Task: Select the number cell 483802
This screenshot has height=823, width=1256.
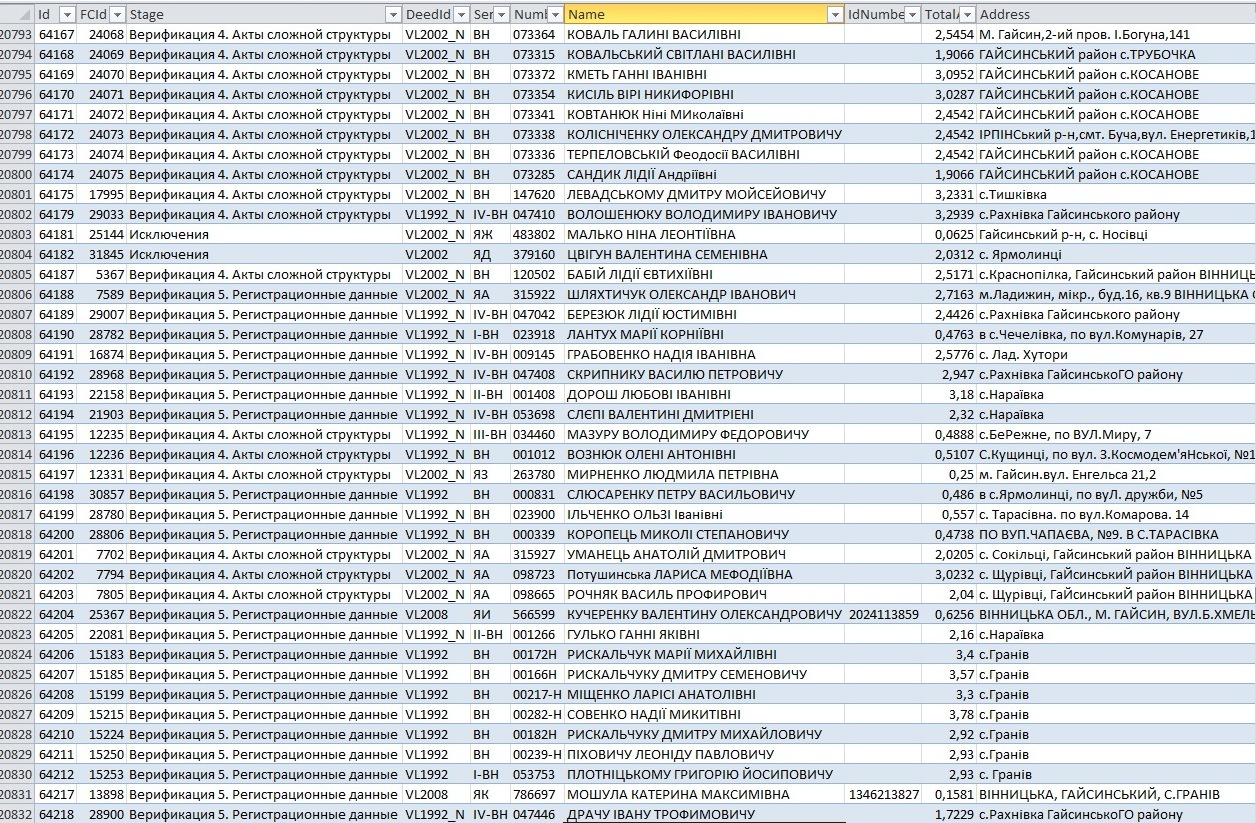Action: click(x=538, y=235)
